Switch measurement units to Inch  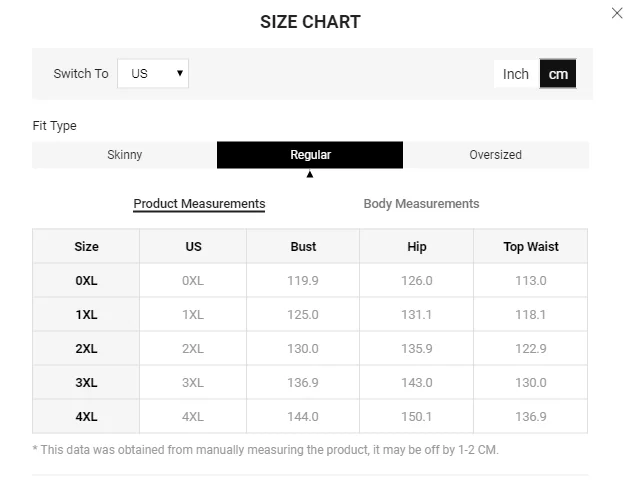tap(516, 74)
